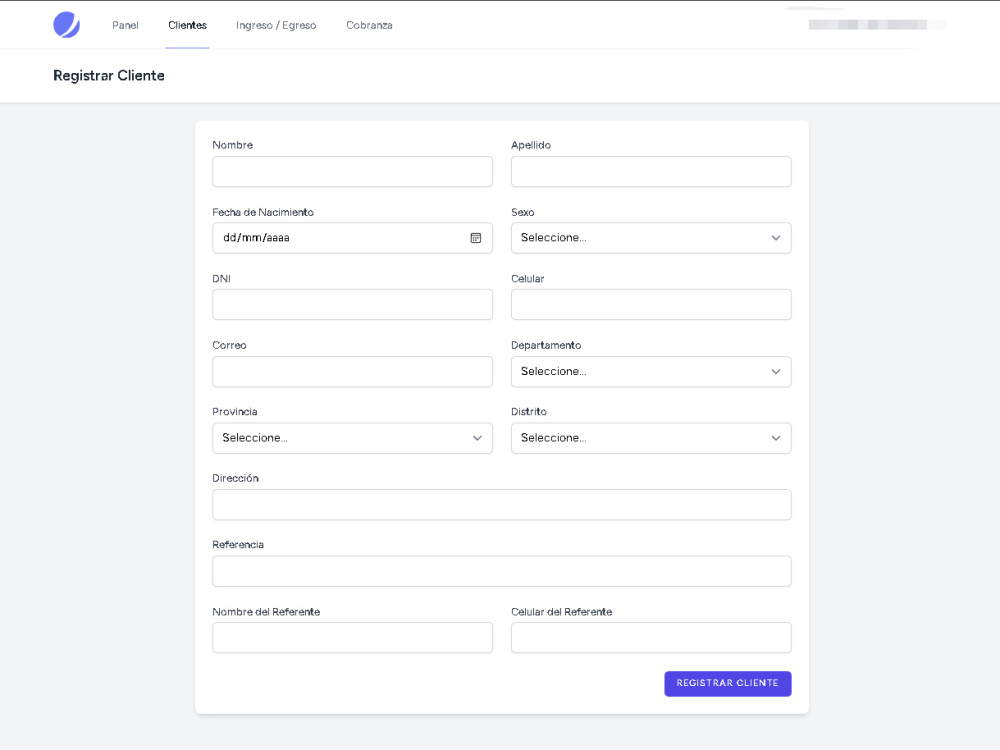Click the Nombre del Referente input
The image size is (1000, 750).
coord(353,638)
